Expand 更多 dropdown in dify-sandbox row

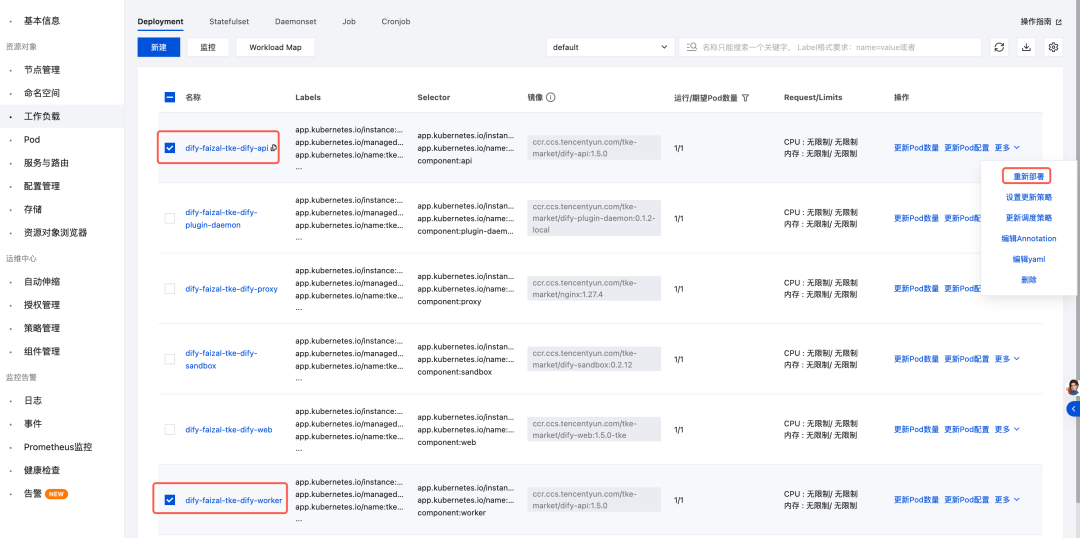[x=1007, y=359]
